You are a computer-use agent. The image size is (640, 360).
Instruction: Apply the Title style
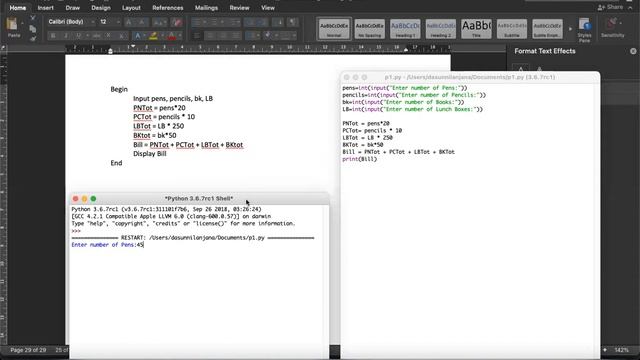click(476, 29)
